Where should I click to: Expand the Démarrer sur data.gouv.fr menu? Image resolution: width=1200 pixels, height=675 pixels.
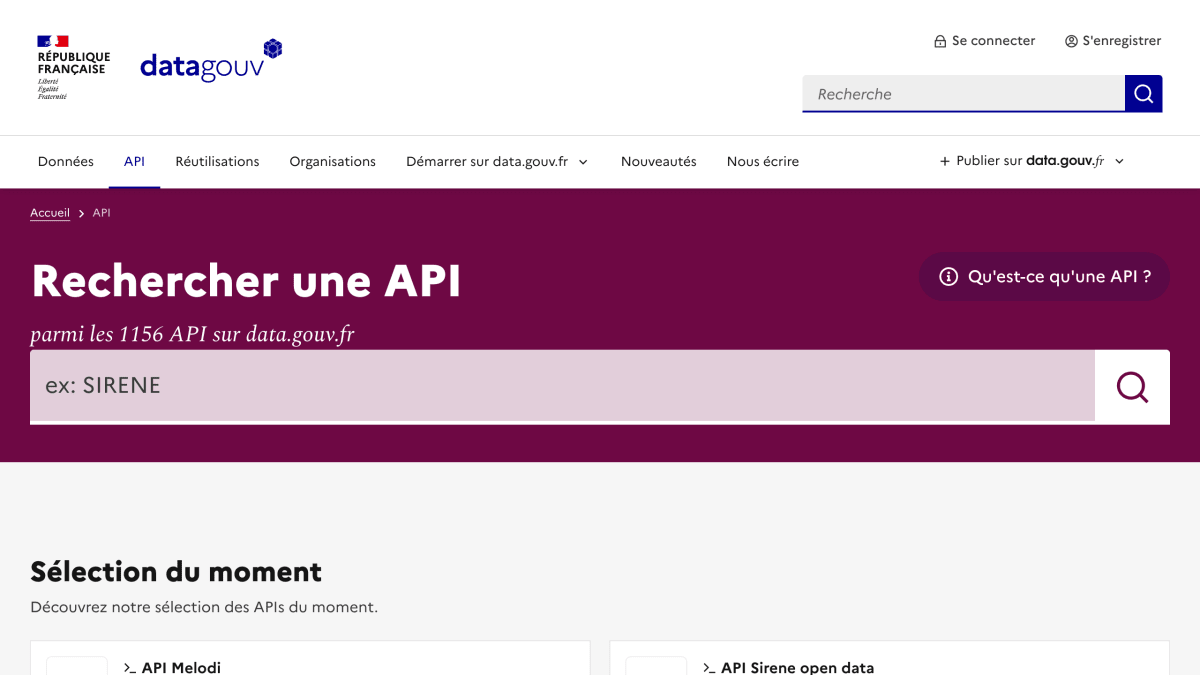[497, 161]
